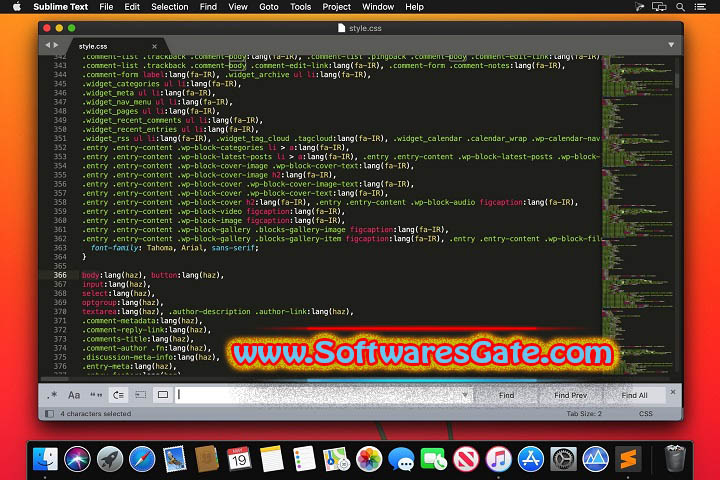Open the find history dropdown arrow
Image resolution: width=720 pixels, height=480 pixels.
(x=465, y=395)
